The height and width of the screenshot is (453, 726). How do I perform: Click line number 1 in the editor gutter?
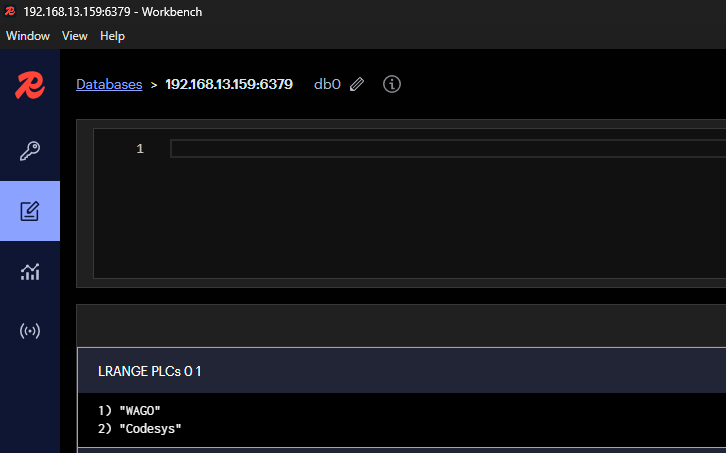coord(140,149)
